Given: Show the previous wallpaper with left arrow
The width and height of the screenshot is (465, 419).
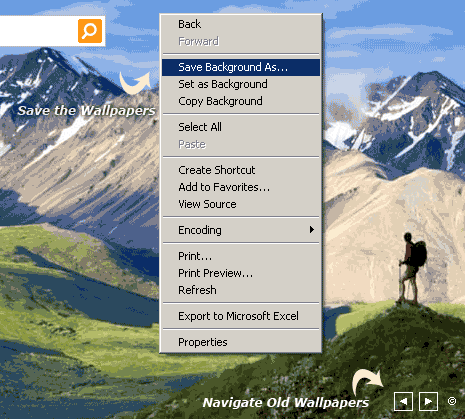Looking at the screenshot, I should point(403,401).
